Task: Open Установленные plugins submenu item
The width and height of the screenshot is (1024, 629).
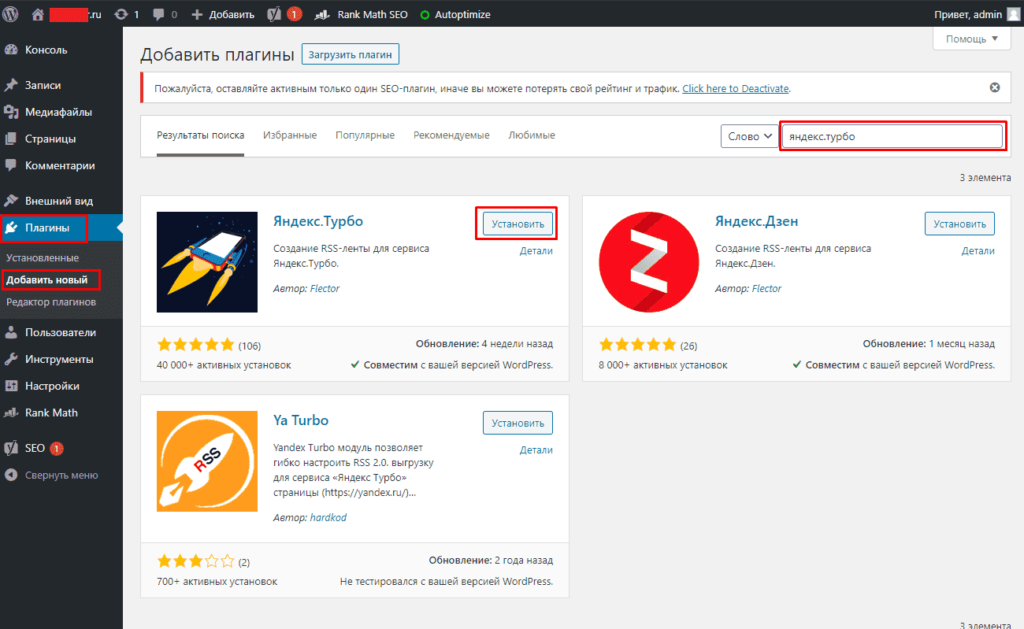Action: click(42, 257)
